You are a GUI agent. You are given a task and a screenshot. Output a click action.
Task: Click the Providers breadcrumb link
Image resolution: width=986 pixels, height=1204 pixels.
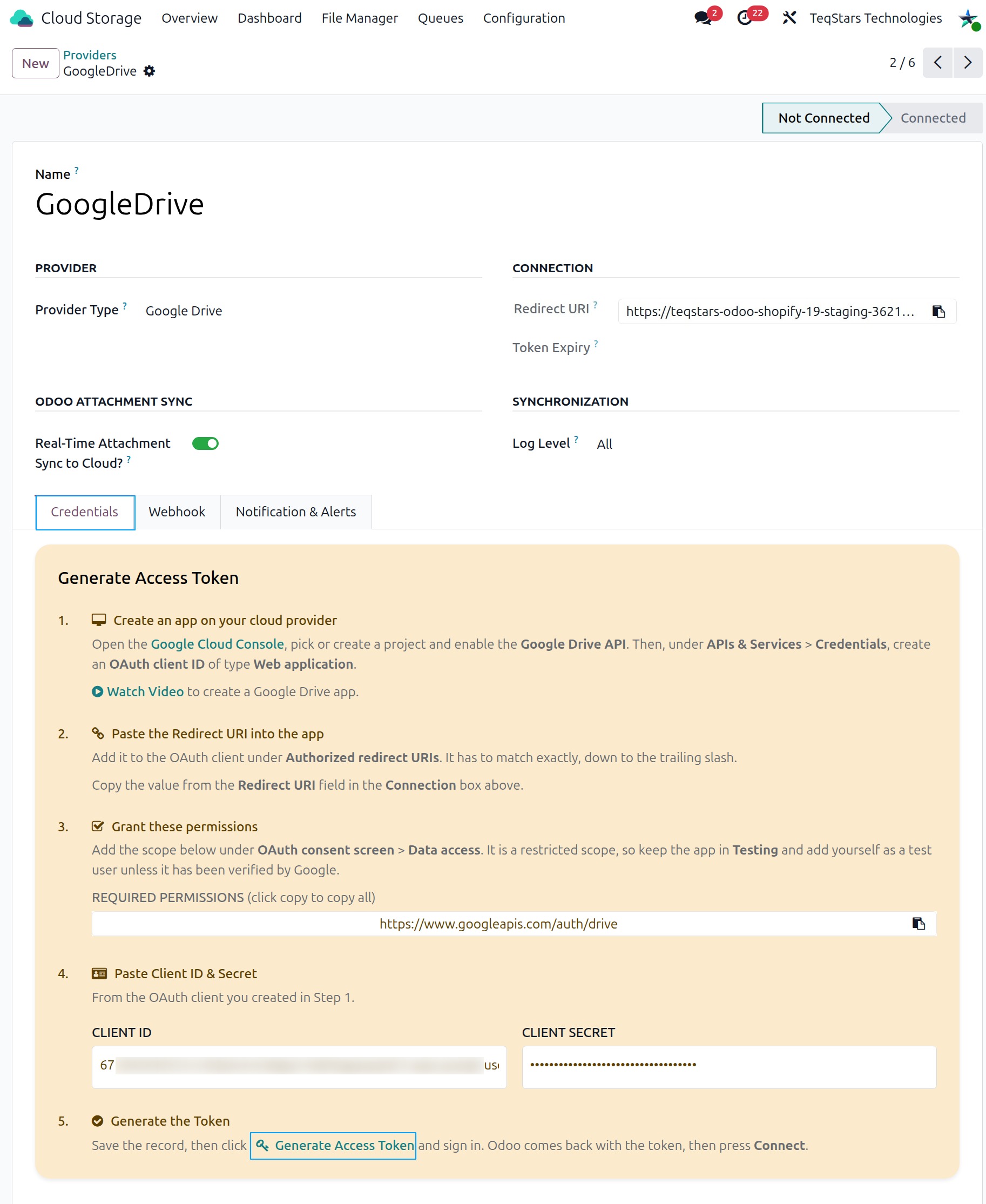(x=90, y=55)
